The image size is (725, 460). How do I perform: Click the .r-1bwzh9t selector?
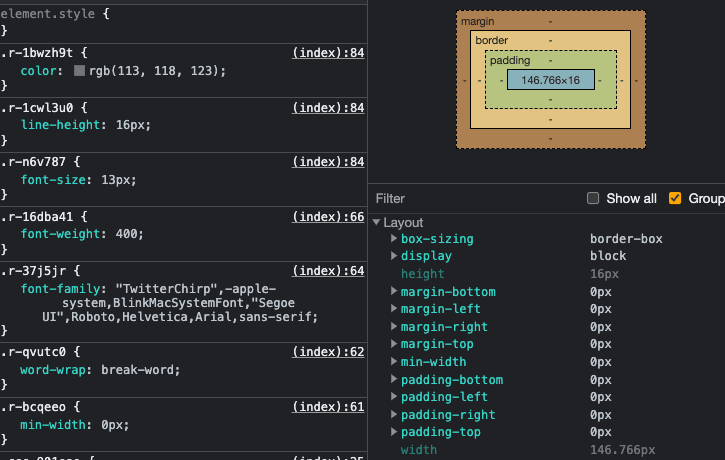(37, 53)
